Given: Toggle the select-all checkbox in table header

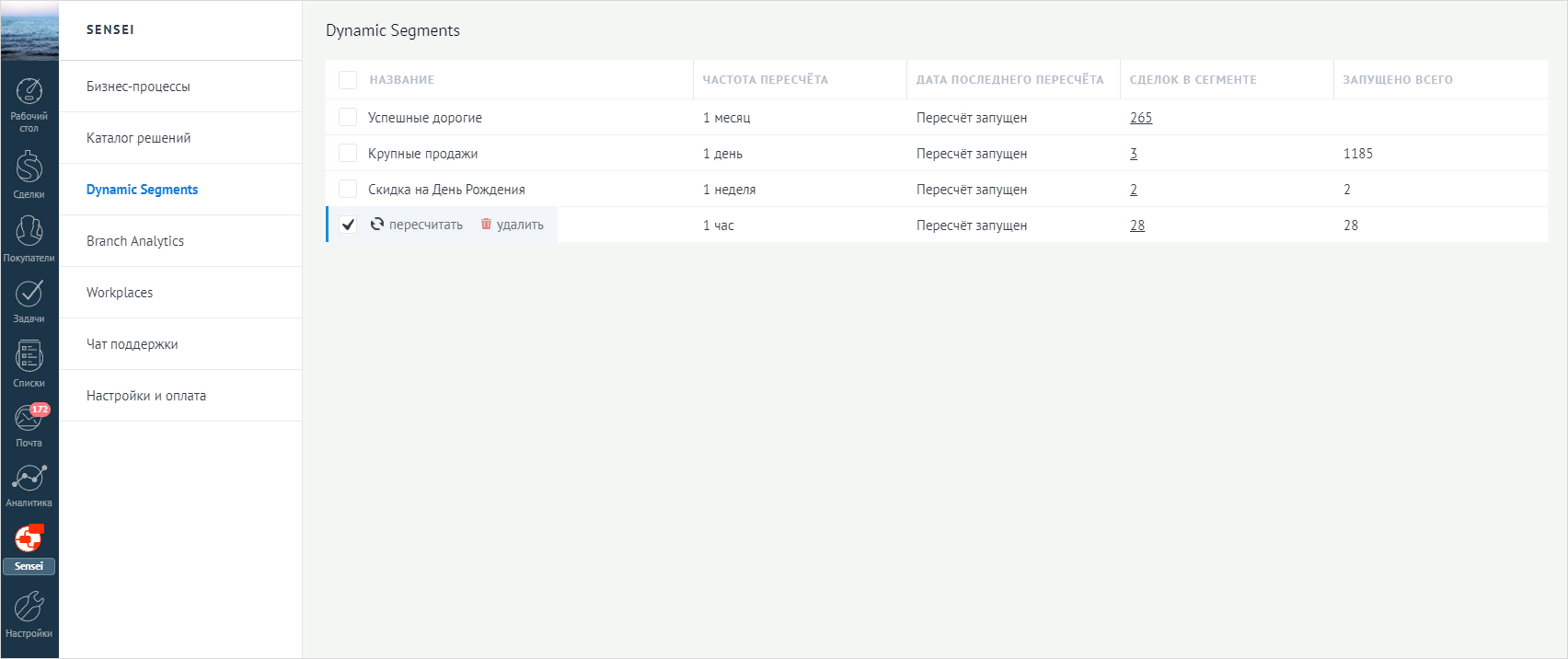Looking at the screenshot, I should pos(348,80).
